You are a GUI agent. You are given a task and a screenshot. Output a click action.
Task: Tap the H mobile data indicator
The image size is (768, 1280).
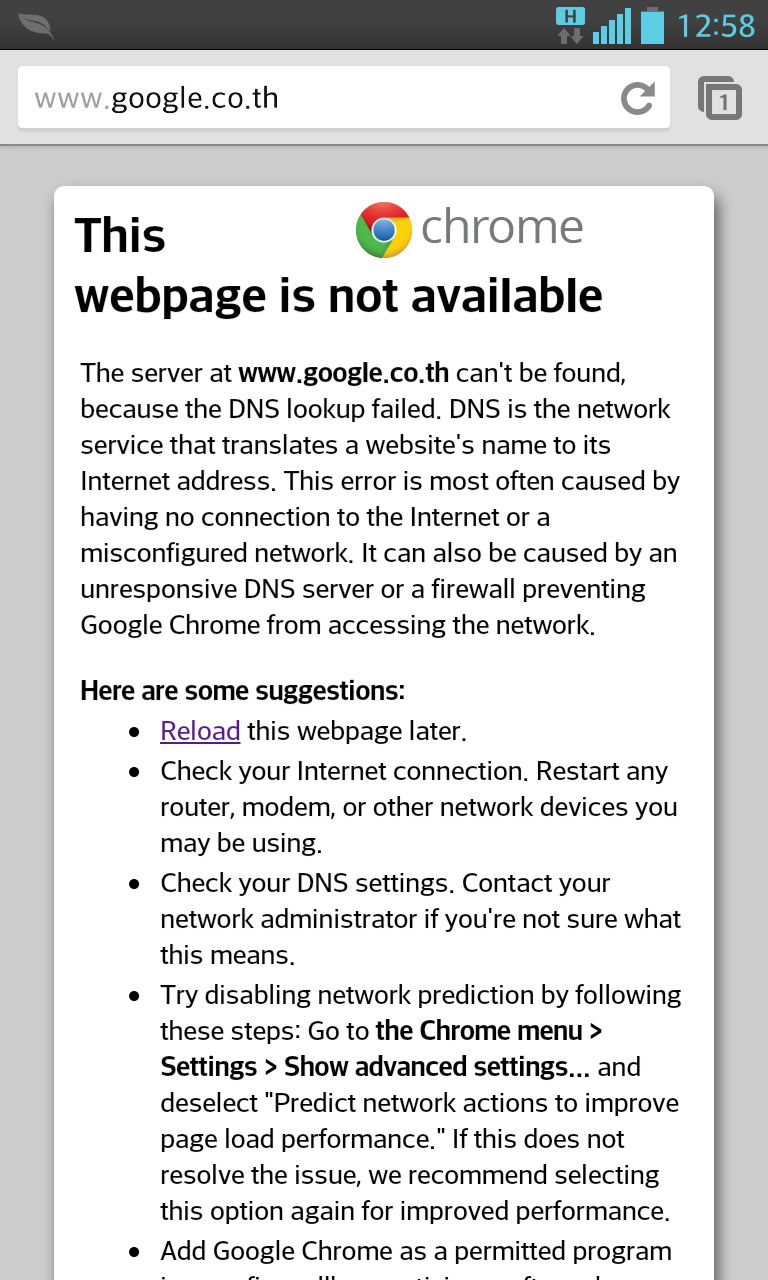(570, 25)
